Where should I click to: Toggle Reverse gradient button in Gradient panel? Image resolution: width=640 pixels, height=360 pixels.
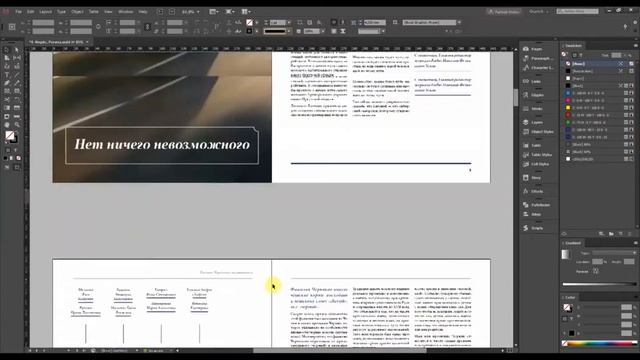click(596, 271)
